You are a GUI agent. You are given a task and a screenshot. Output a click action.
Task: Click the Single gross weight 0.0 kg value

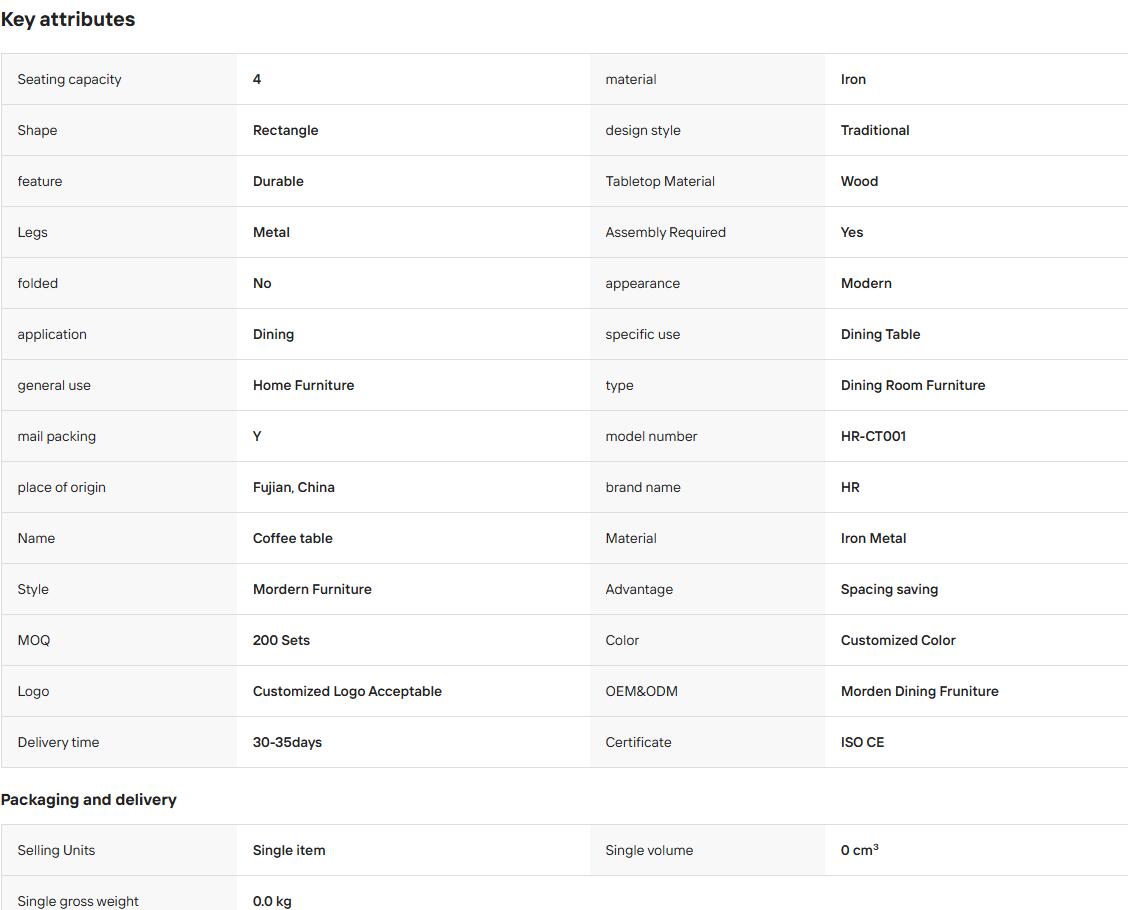pos(272,901)
